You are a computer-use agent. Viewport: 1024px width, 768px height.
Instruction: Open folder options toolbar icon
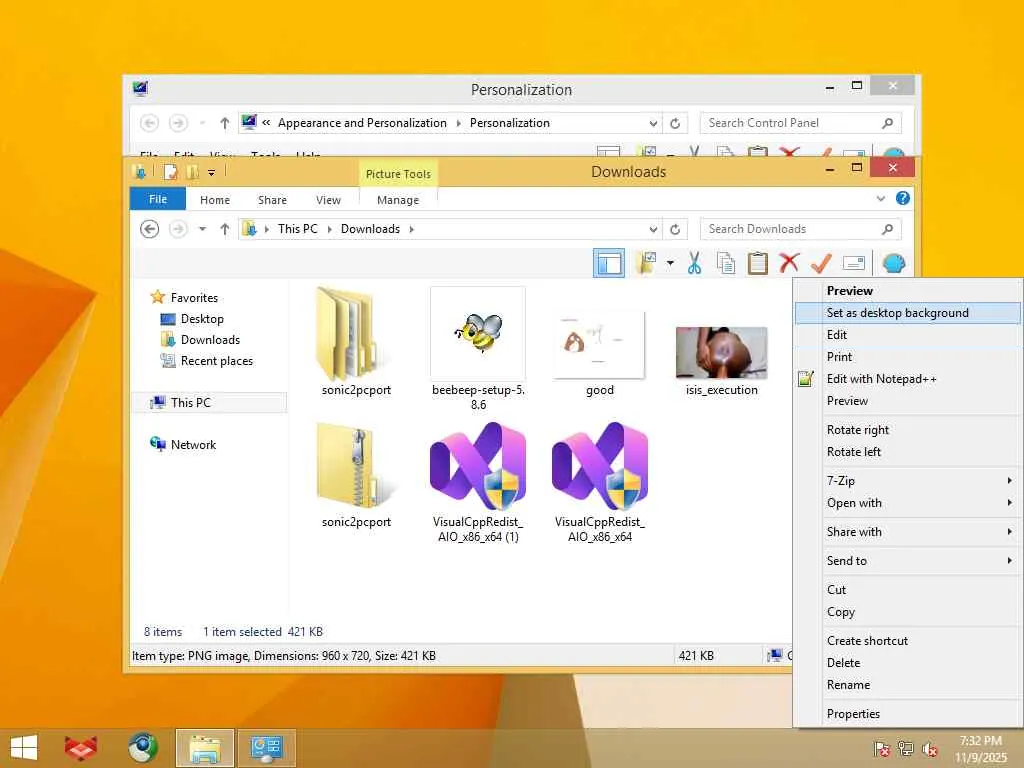click(x=647, y=263)
